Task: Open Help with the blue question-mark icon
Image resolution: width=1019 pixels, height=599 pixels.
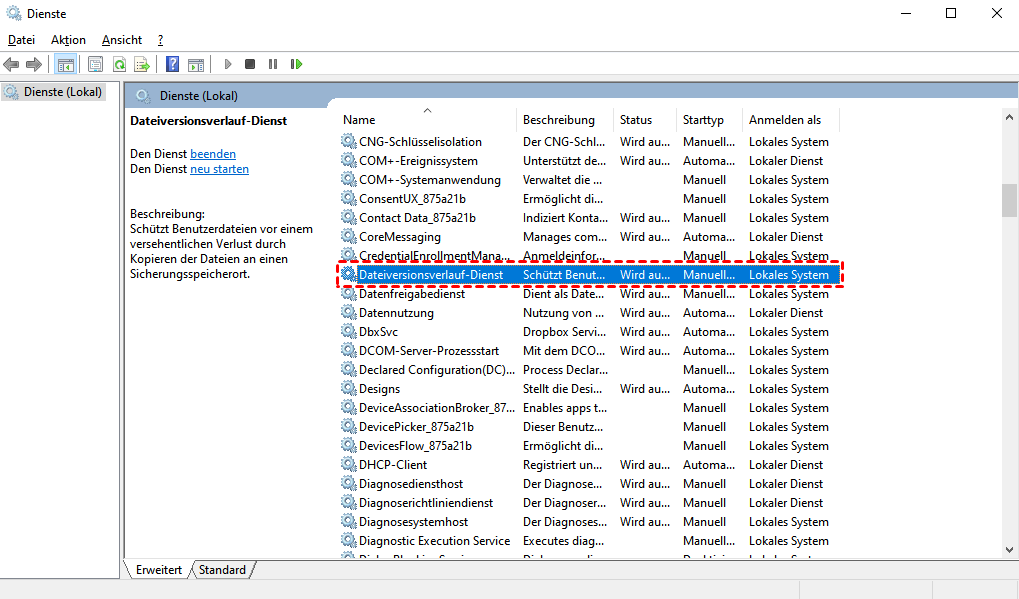Action: pyautogui.click(x=172, y=64)
